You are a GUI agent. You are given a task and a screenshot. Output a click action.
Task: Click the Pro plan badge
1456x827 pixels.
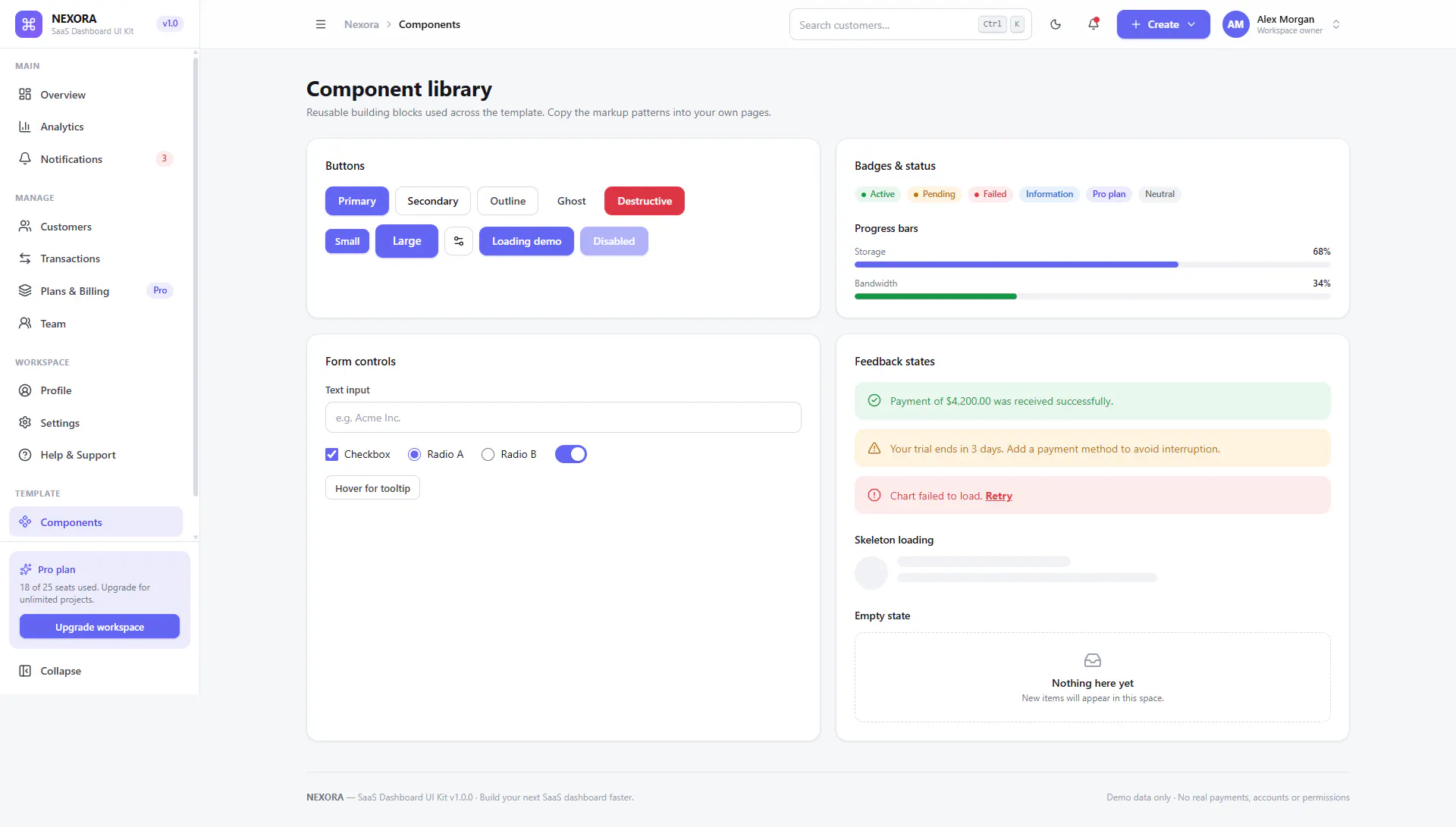[1109, 194]
